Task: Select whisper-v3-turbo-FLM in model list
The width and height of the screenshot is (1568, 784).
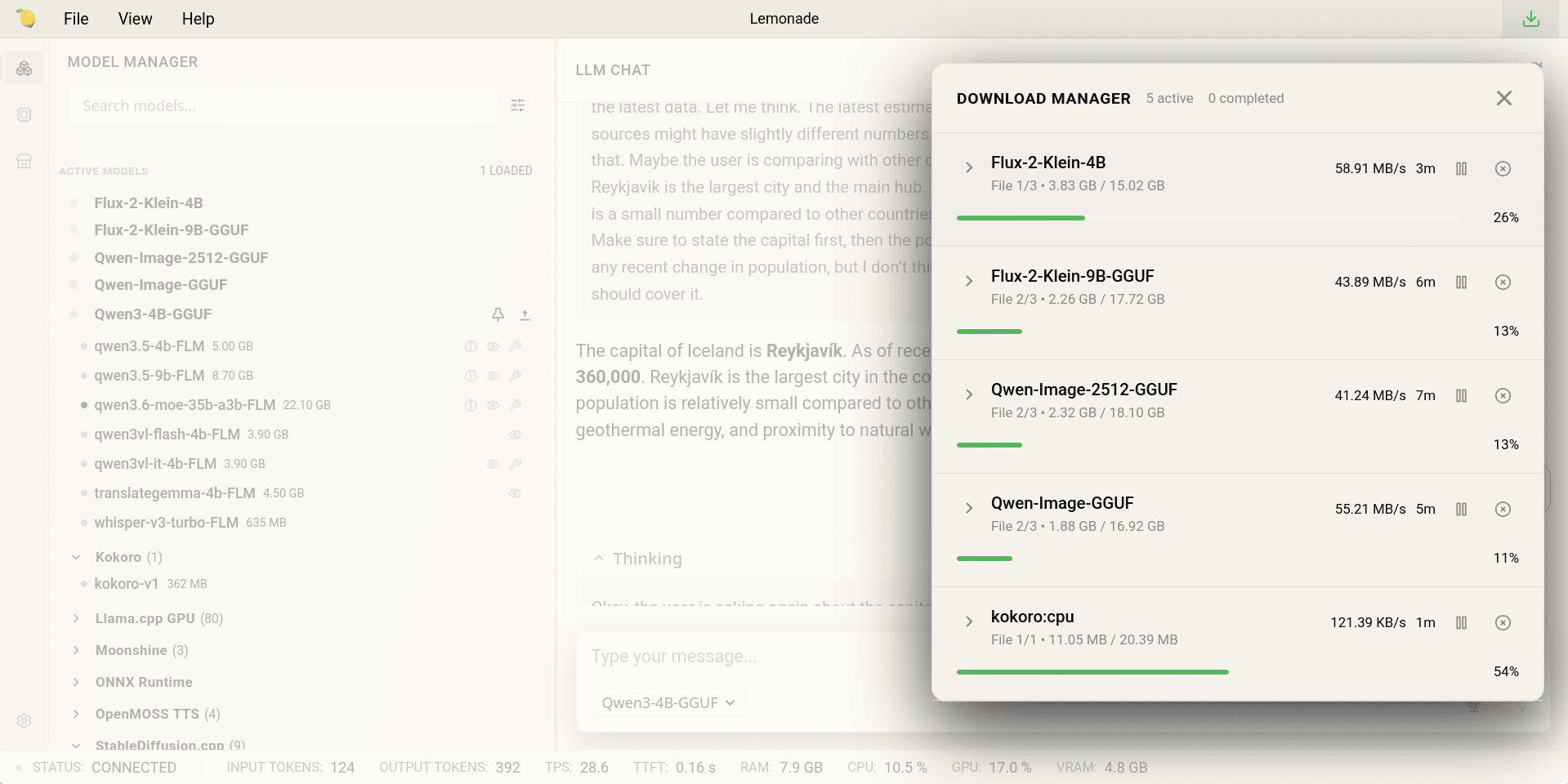Action: click(x=167, y=523)
